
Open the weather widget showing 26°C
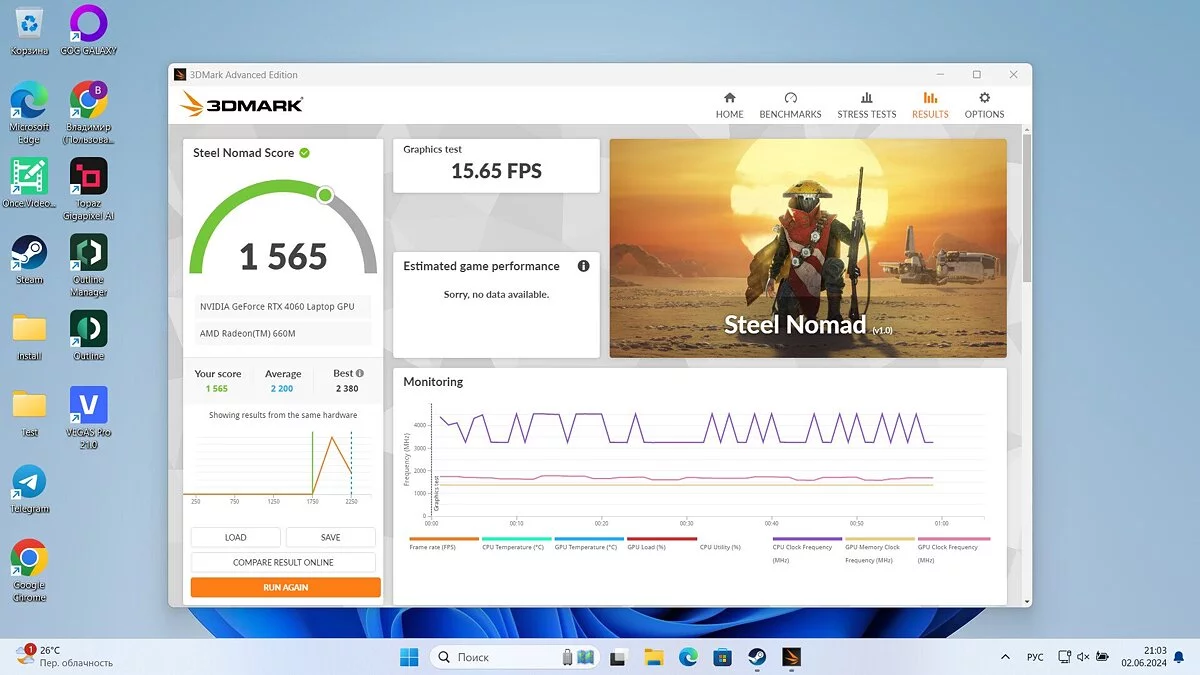click(65, 656)
